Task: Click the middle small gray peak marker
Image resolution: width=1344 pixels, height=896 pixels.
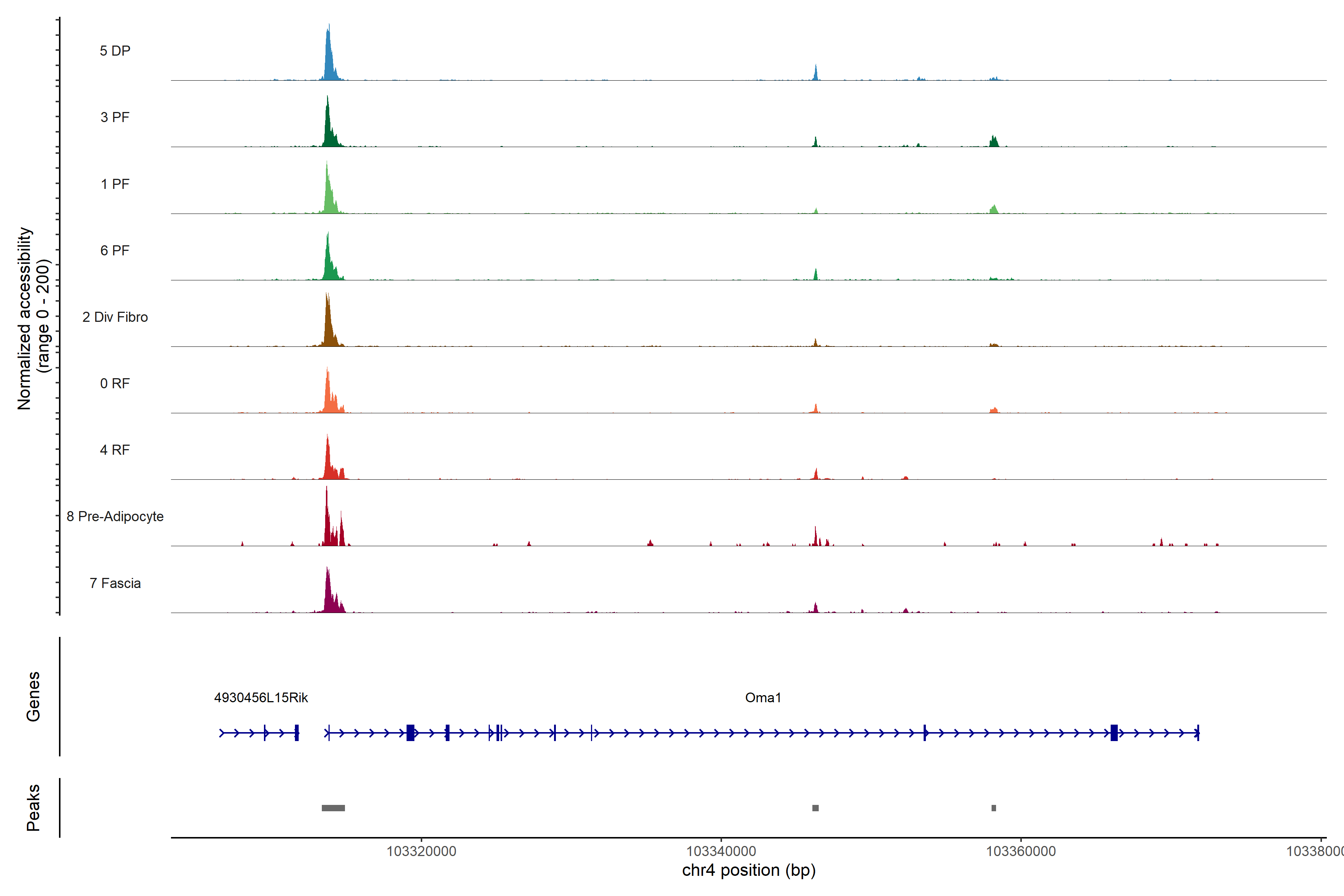Action: tap(815, 808)
